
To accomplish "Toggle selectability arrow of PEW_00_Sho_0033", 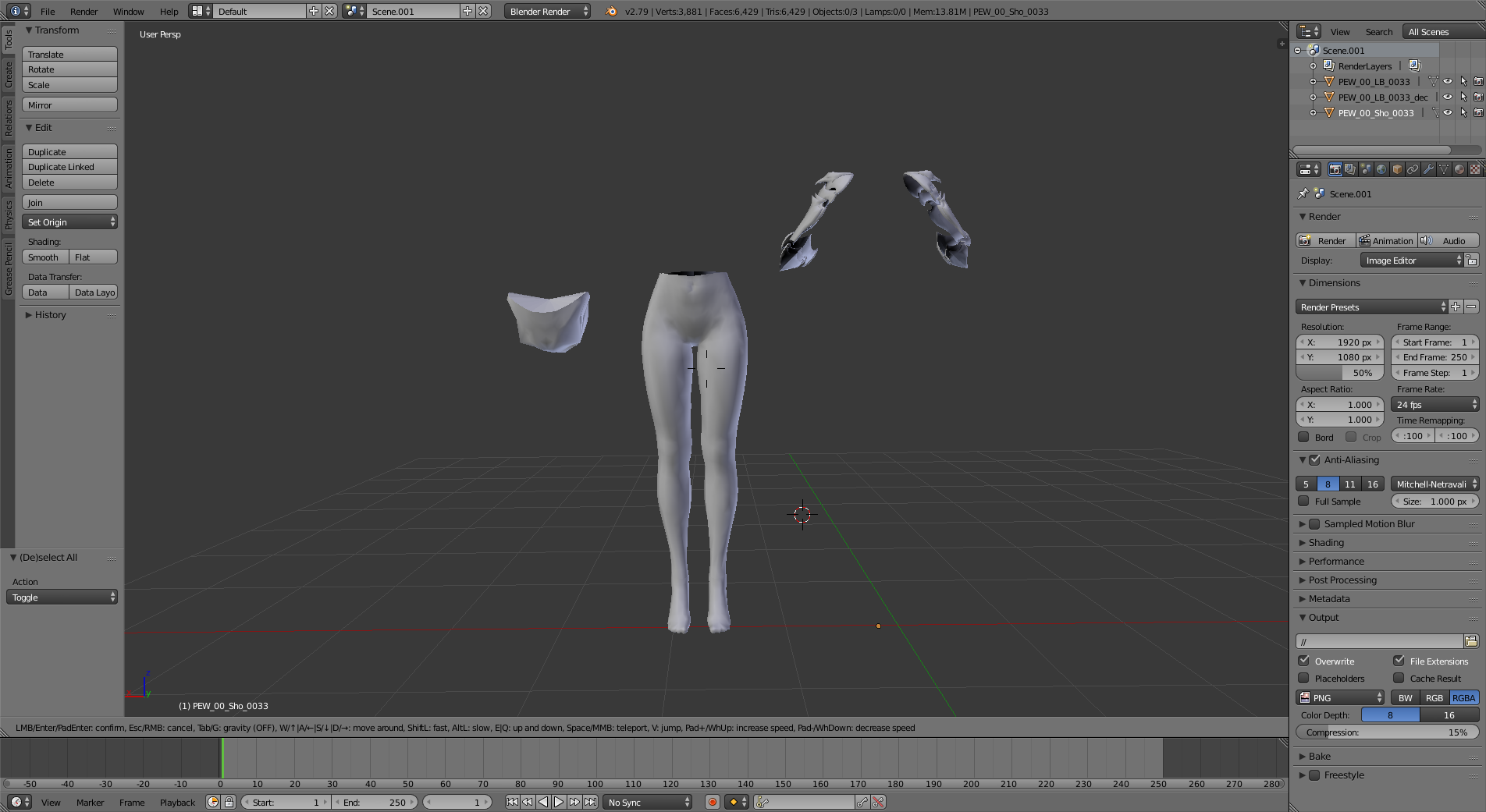I will (x=1463, y=113).
